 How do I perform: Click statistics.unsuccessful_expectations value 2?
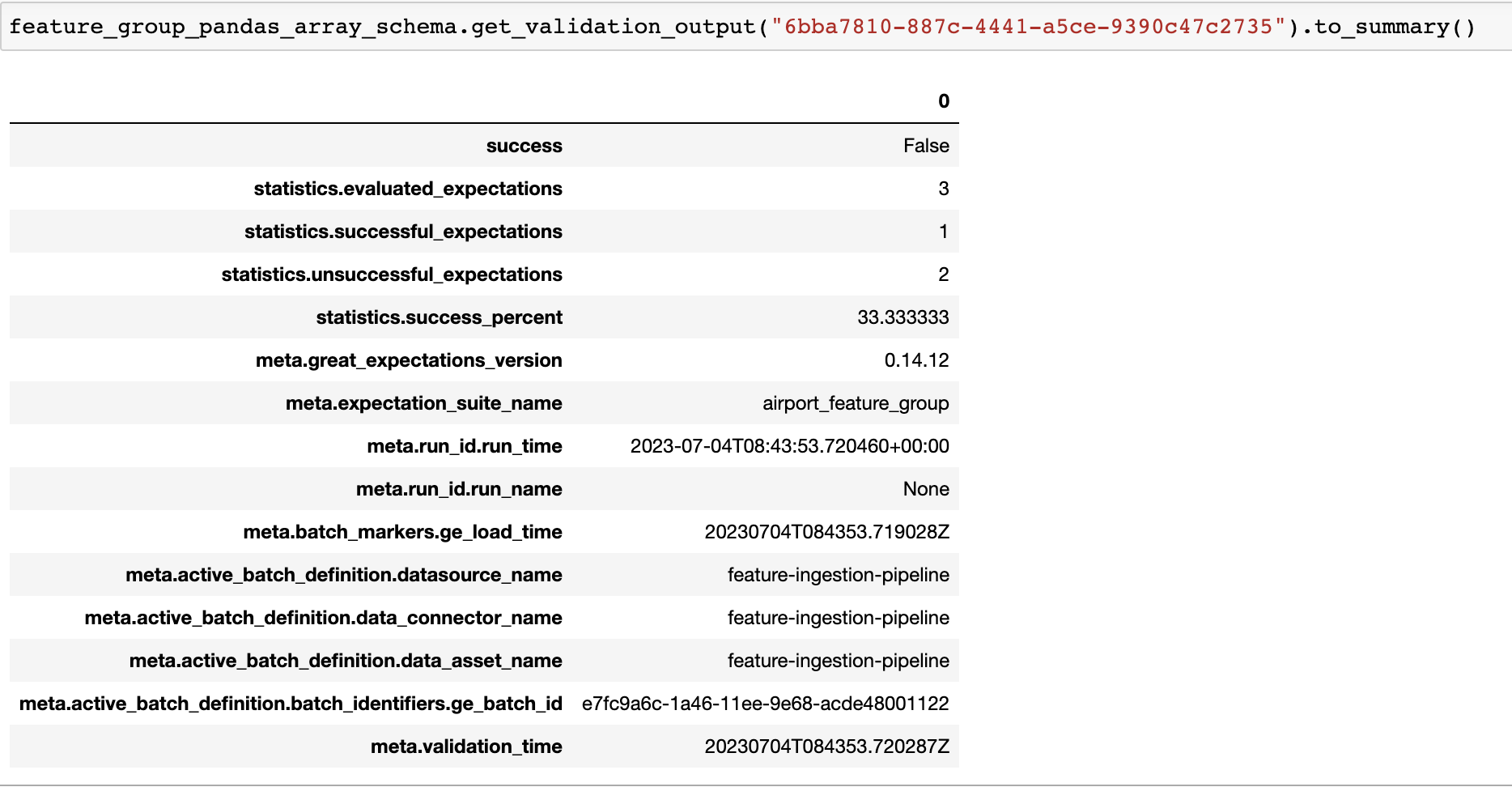click(x=943, y=274)
